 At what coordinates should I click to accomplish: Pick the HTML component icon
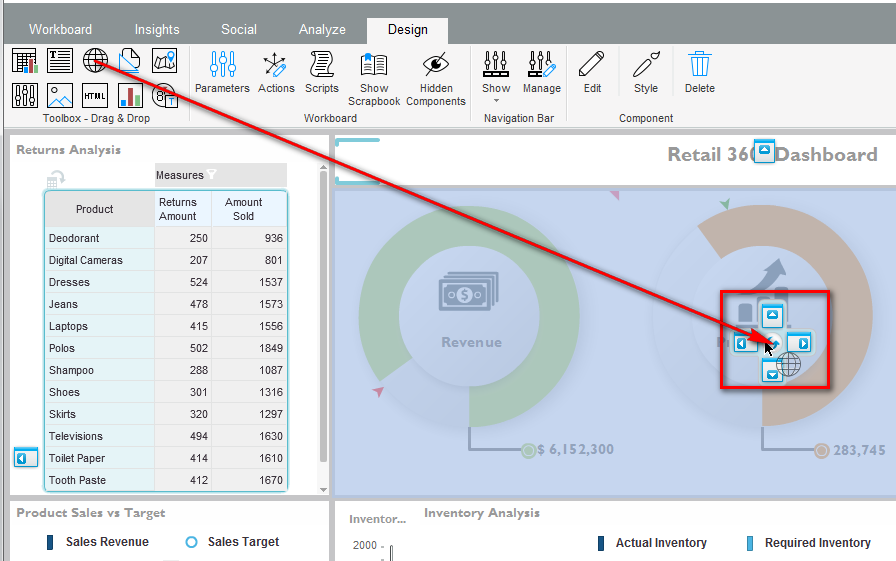click(x=95, y=96)
